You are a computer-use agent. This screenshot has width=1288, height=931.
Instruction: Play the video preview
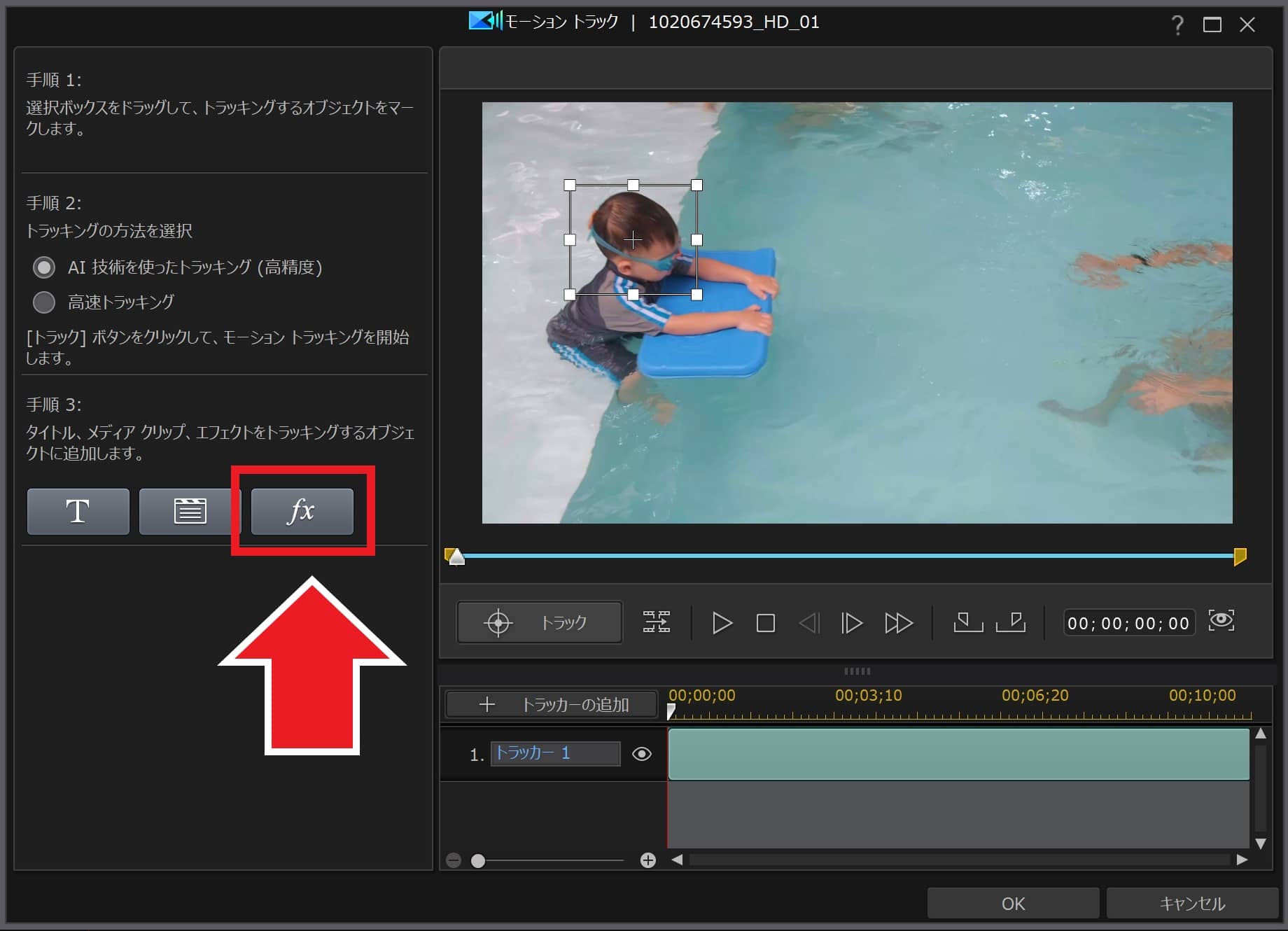pyautogui.click(x=722, y=622)
